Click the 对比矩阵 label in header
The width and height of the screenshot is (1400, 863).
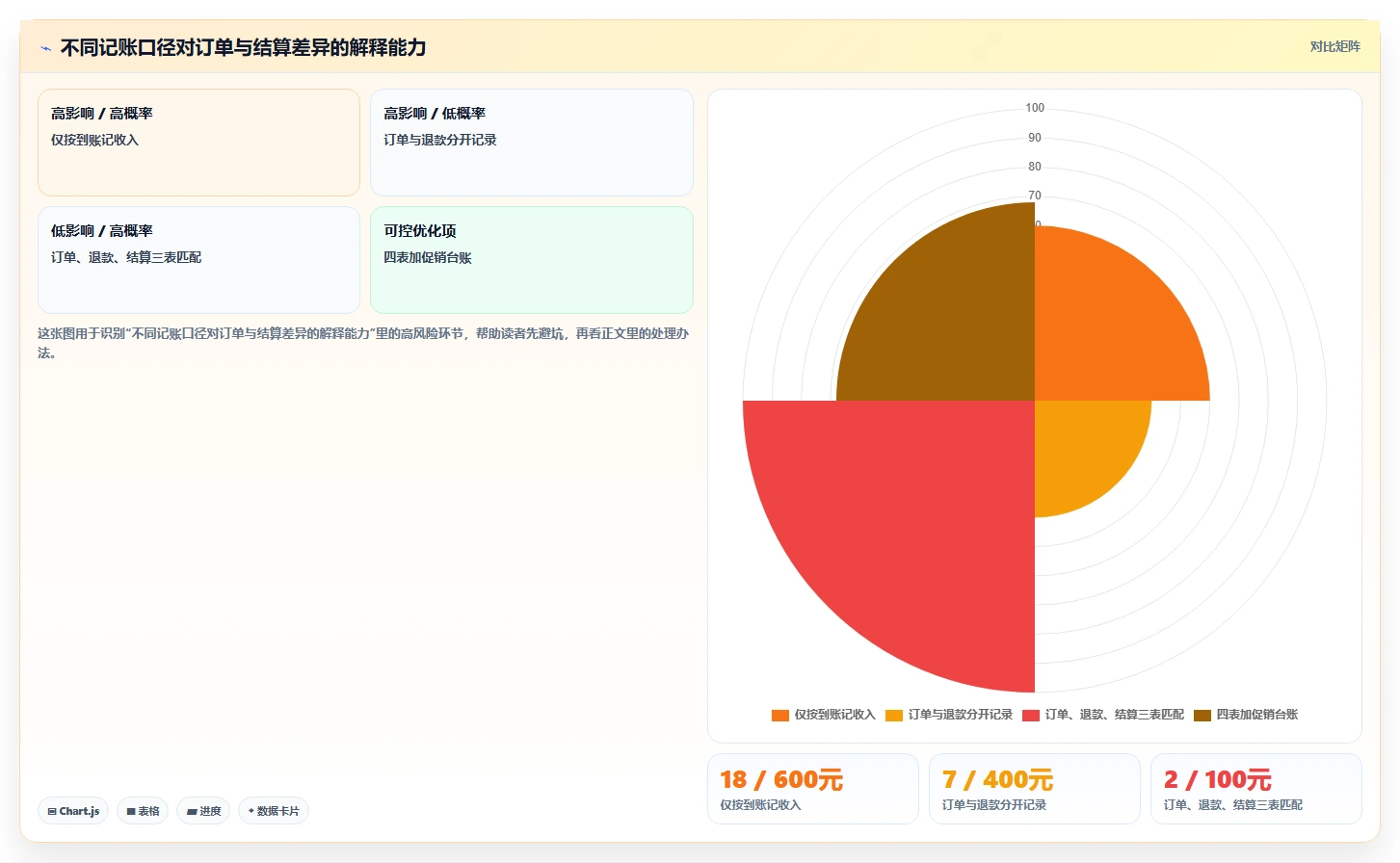pyautogui.click(x=1334, y=46)
